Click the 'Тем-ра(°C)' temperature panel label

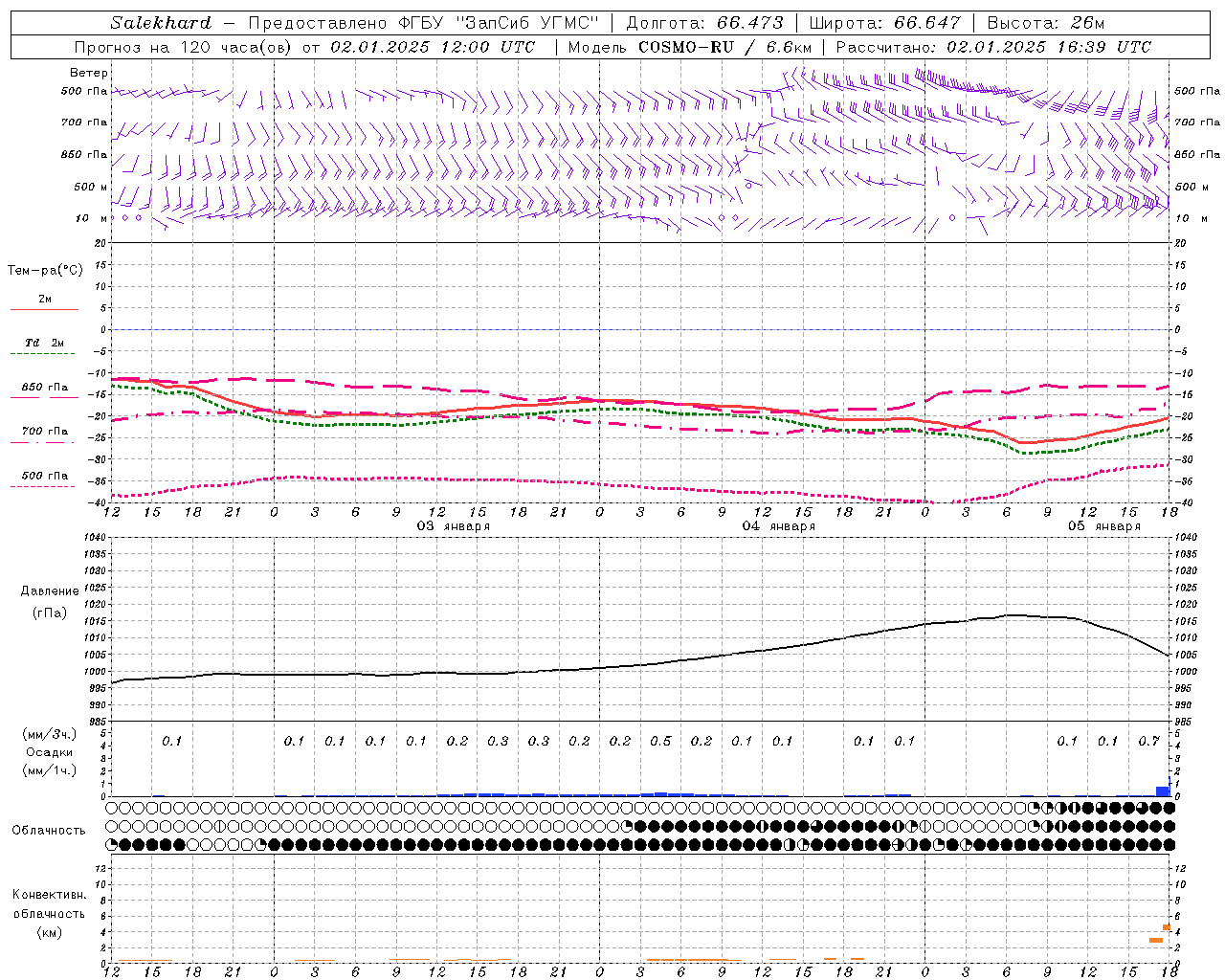click(45, 271)
